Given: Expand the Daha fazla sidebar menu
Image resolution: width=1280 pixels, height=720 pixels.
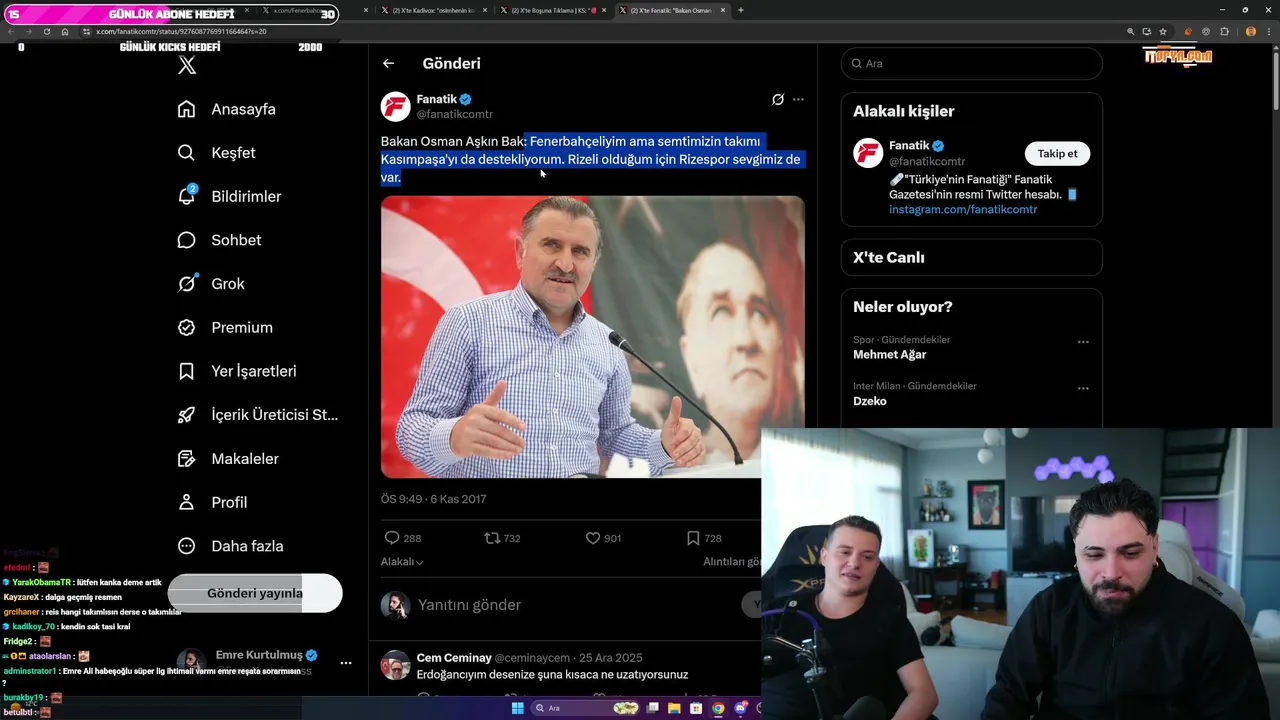Looking at the screenshot, I should 231,546.
